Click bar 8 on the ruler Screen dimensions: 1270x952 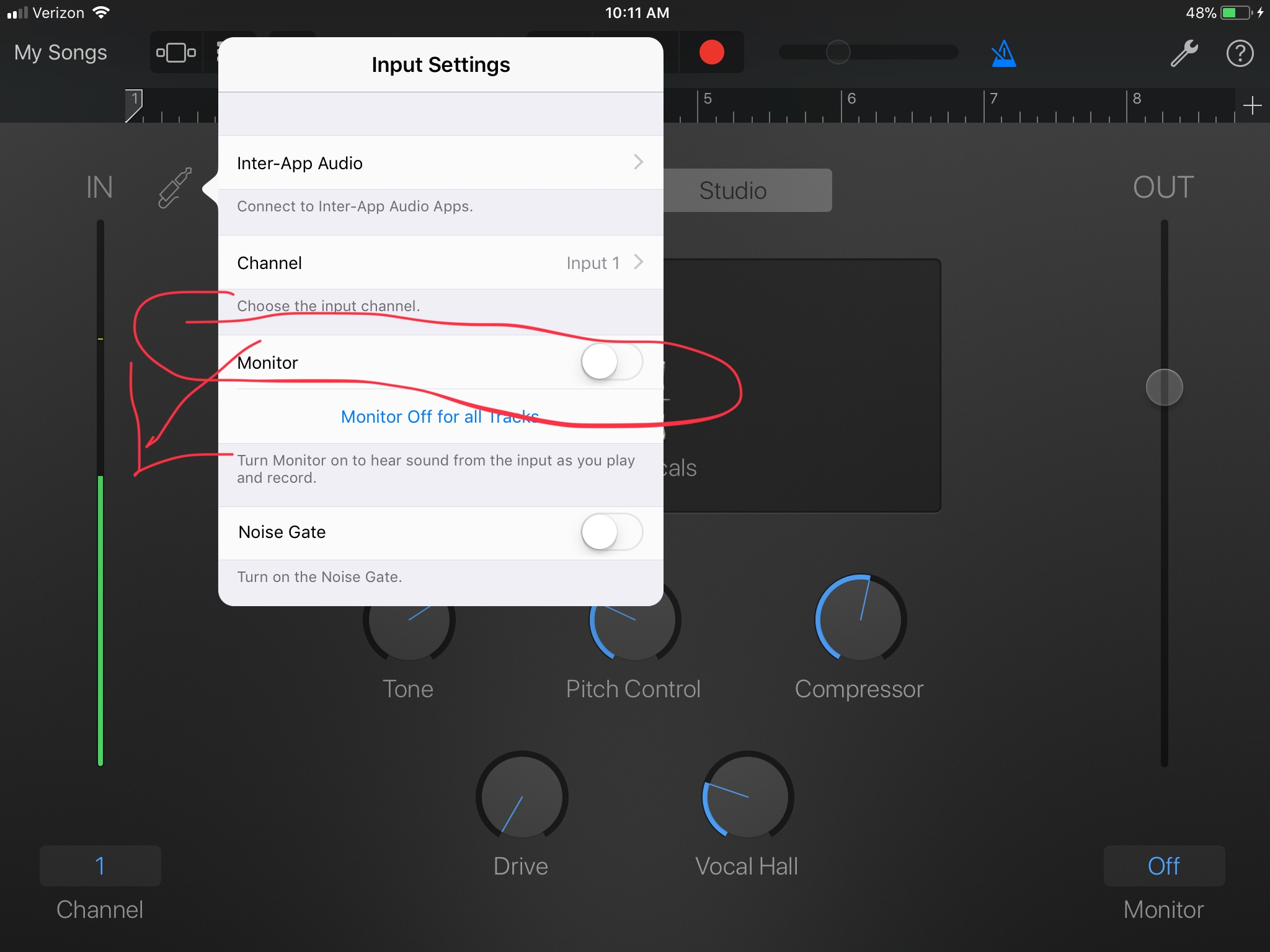click(x=1136, y=99)
